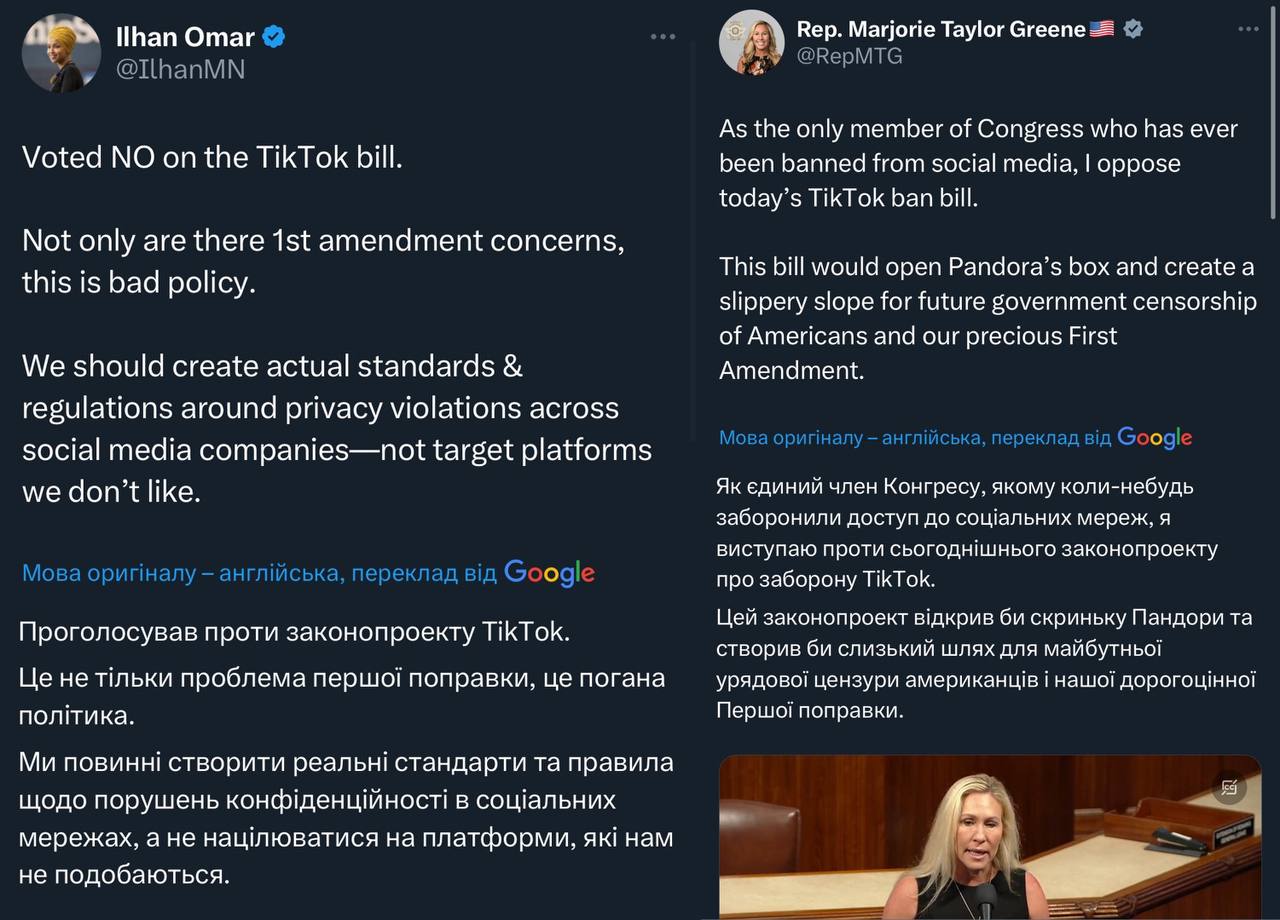Click the @RepMTG handle
This screenshot has height=920, width=1280.
click(849, 56)
